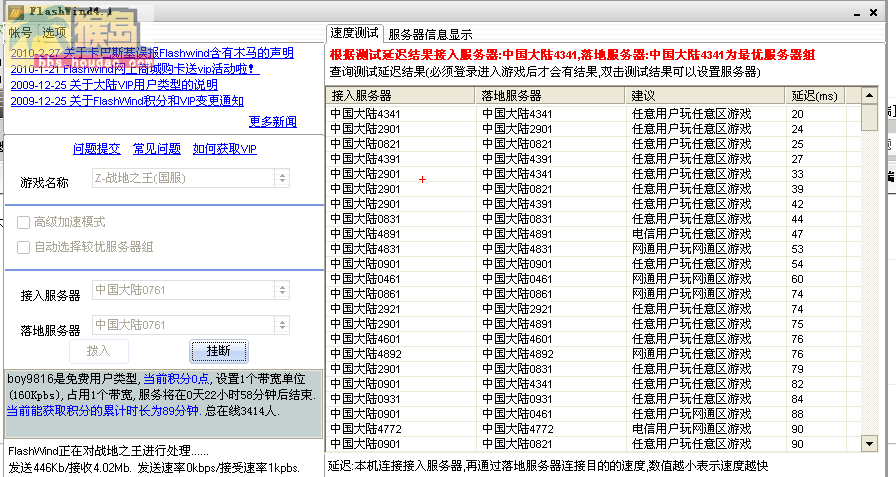Screen dimensions: 896x477
Task: Click the 挂断 button
Action: click(x=219, y=351)
